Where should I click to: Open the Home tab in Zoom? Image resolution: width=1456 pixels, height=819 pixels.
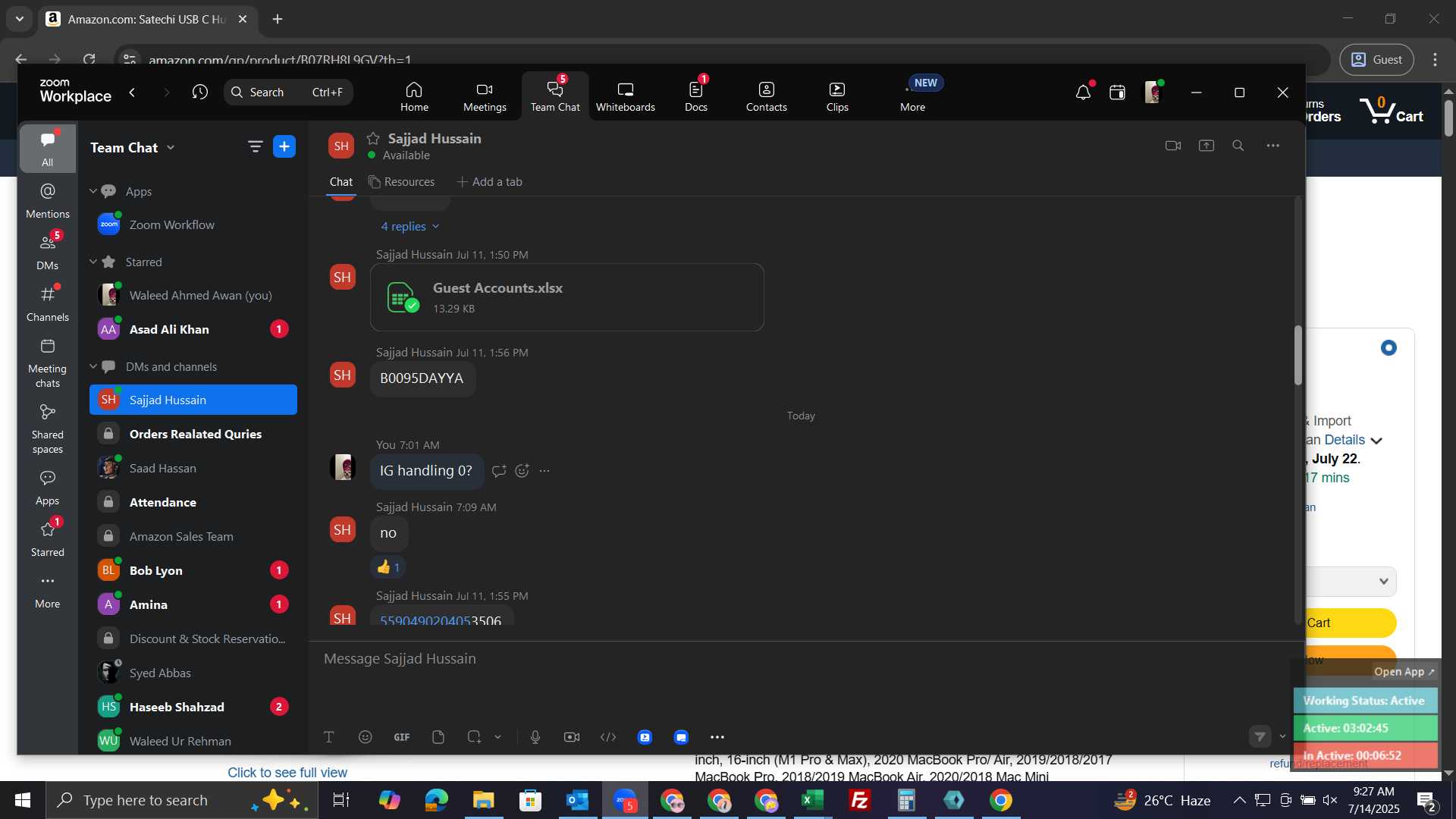[414, 96]
